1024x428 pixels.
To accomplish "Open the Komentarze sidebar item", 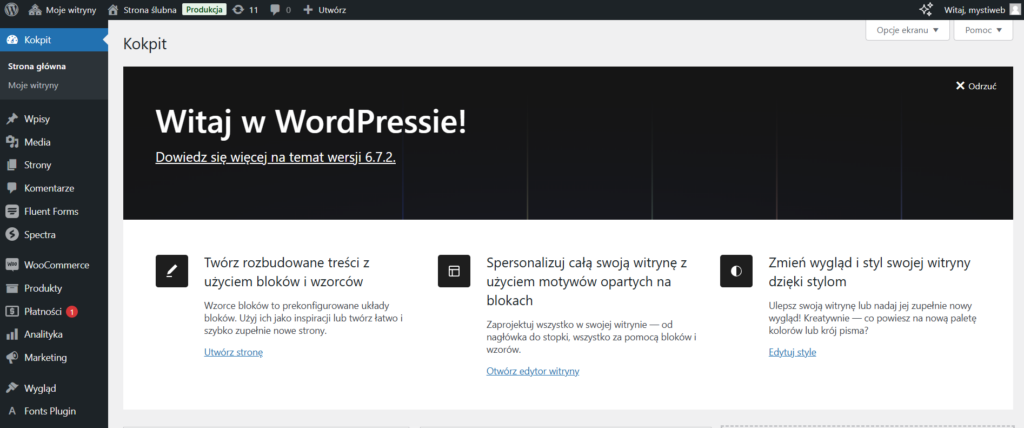I will [x=50, y=188].
